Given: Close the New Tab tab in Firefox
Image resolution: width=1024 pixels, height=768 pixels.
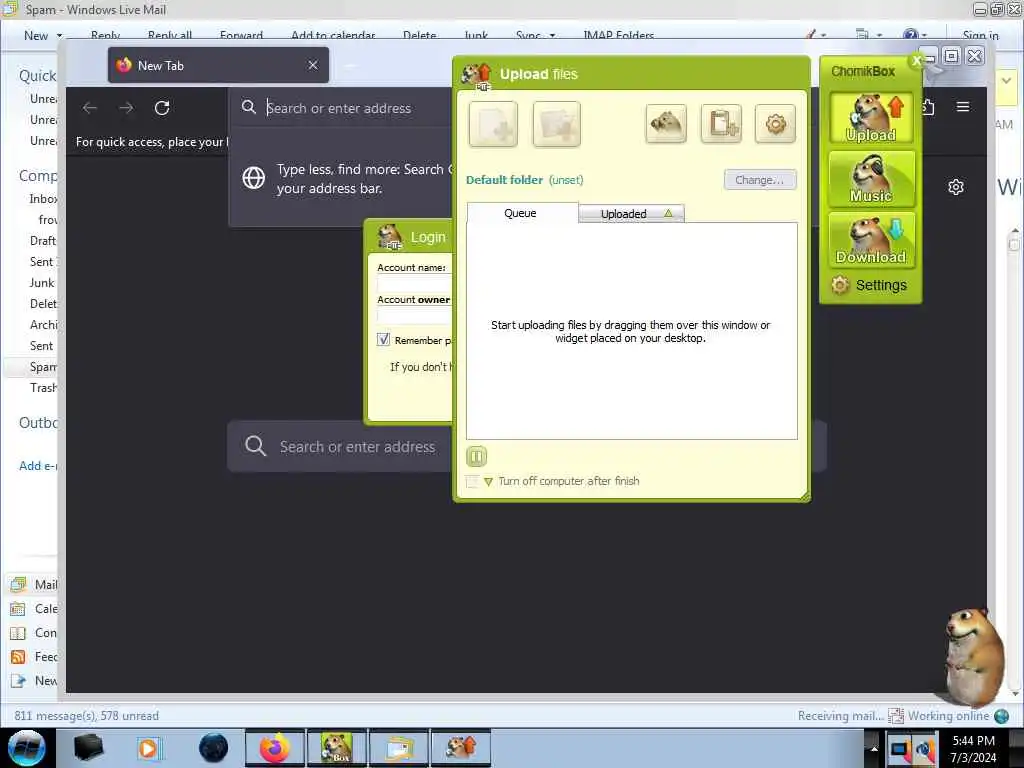Looking at the screenshot, I should point(313,65).
